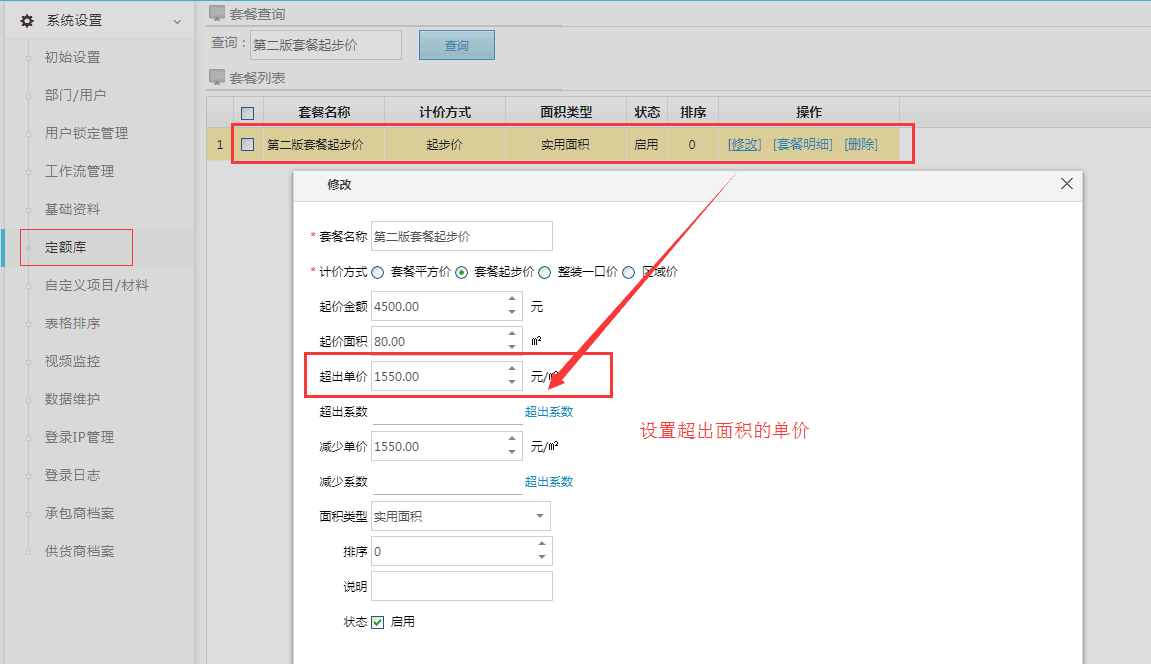1151x664 pixels.
Task: Click the 删除 link in row
Action: click(861, 144)
